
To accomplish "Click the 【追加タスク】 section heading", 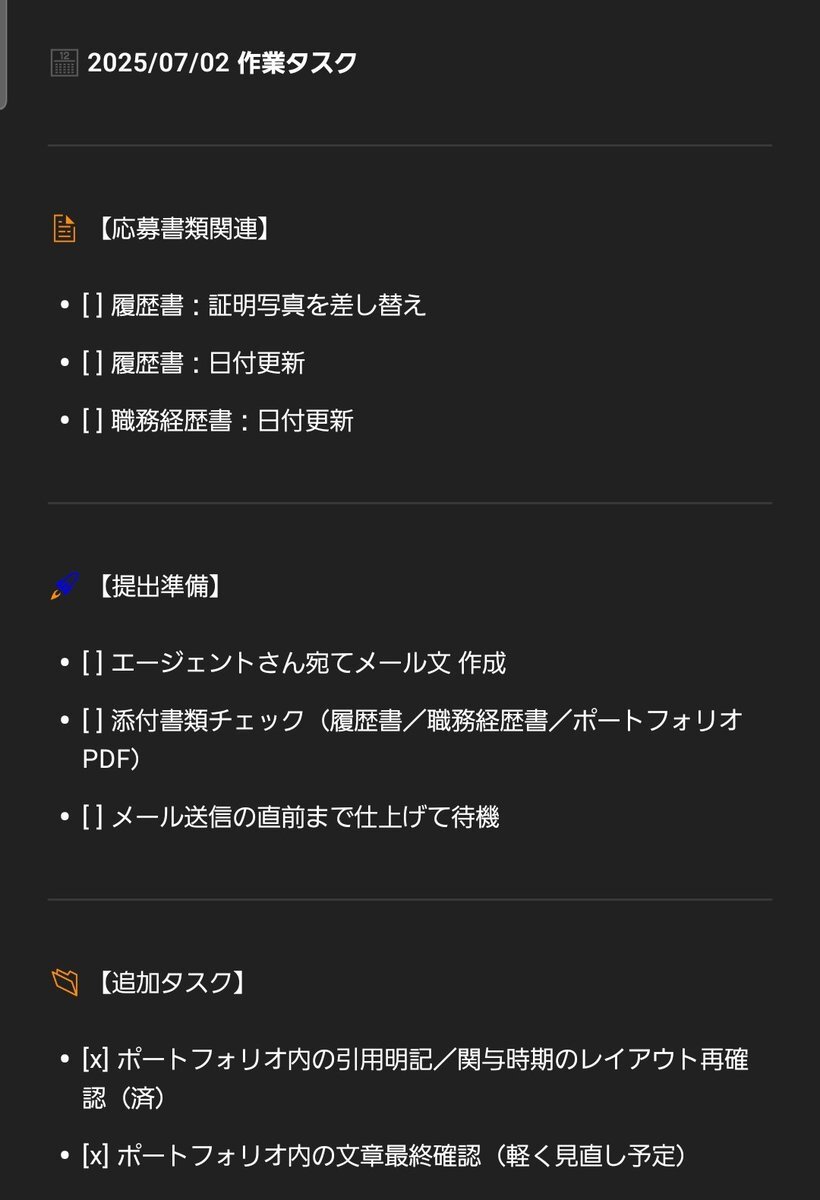I will (170, 983).
